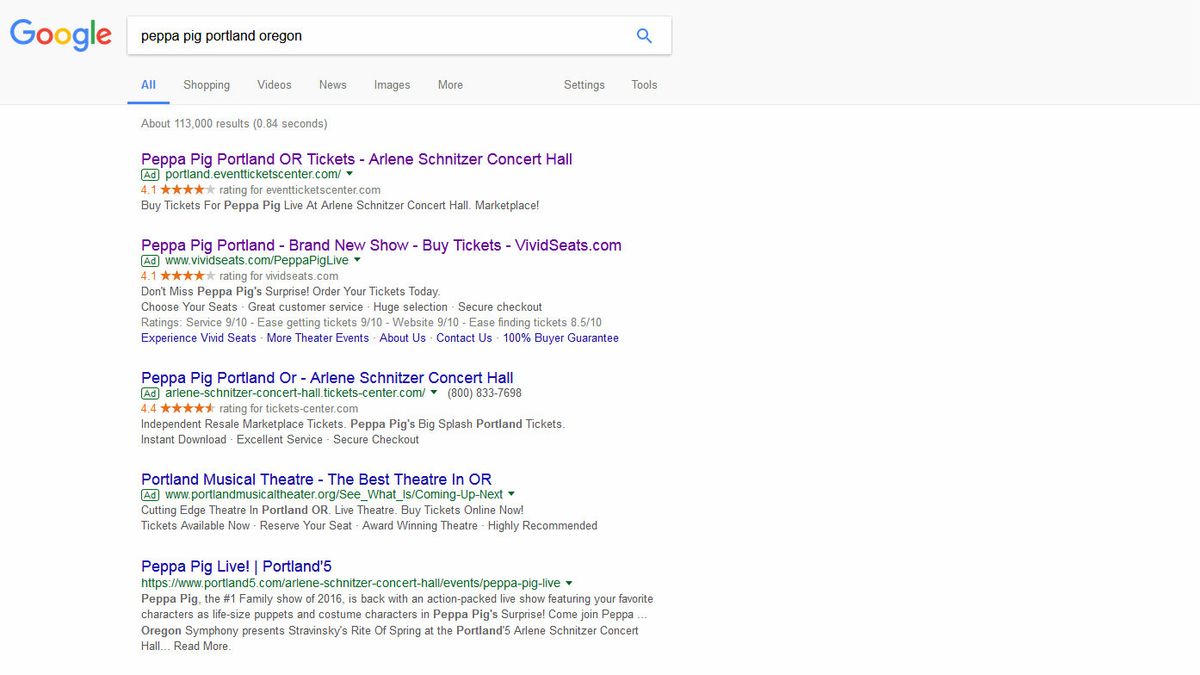Go to the Images tab
This screenshot has width=1200, height=675.
[392, 85]
